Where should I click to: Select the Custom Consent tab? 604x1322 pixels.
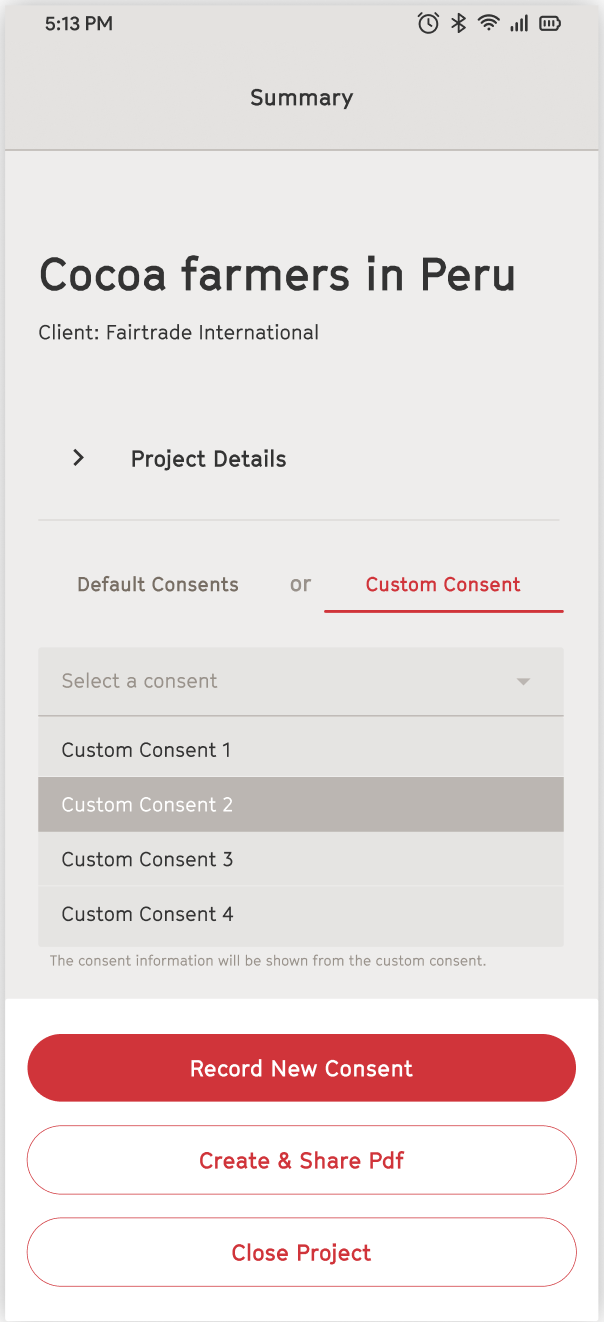(443, 585)
